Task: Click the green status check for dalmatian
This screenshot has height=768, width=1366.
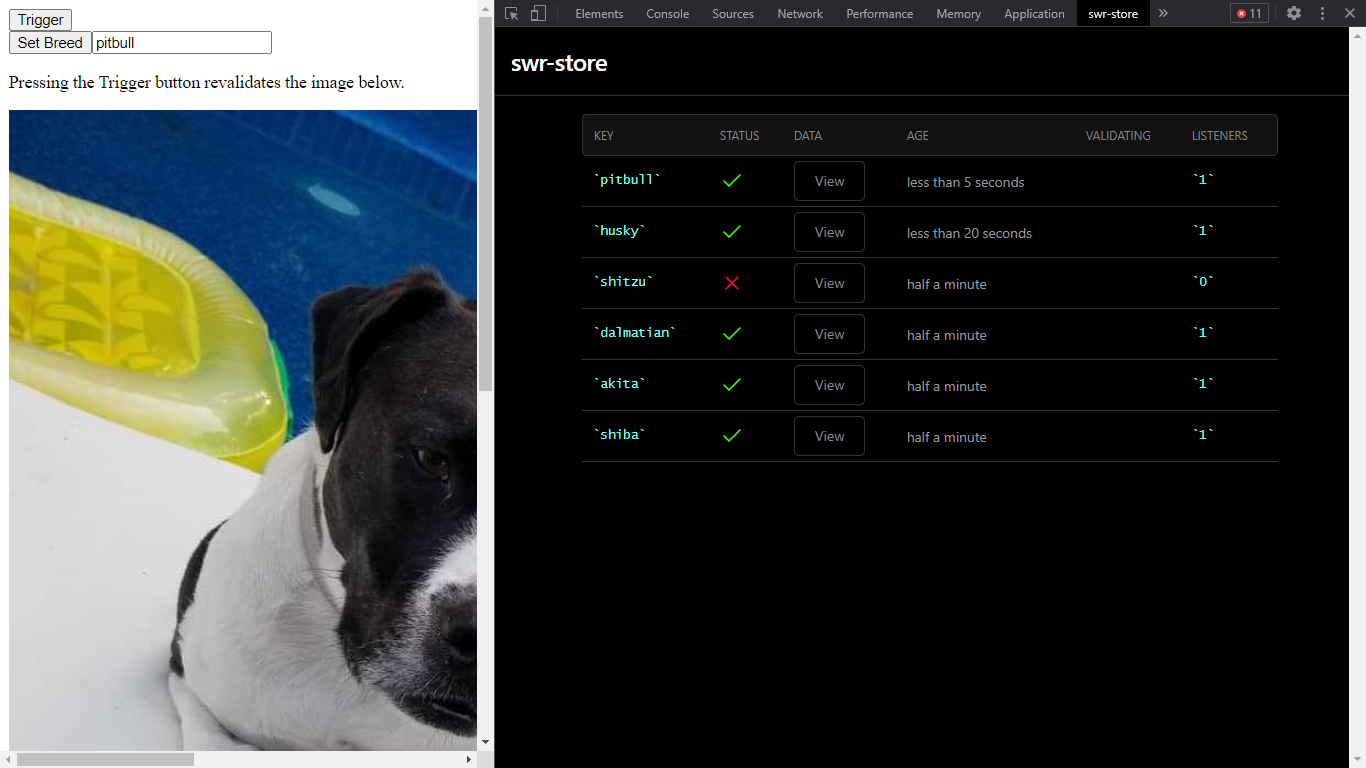Action: (x=731, y=333)
